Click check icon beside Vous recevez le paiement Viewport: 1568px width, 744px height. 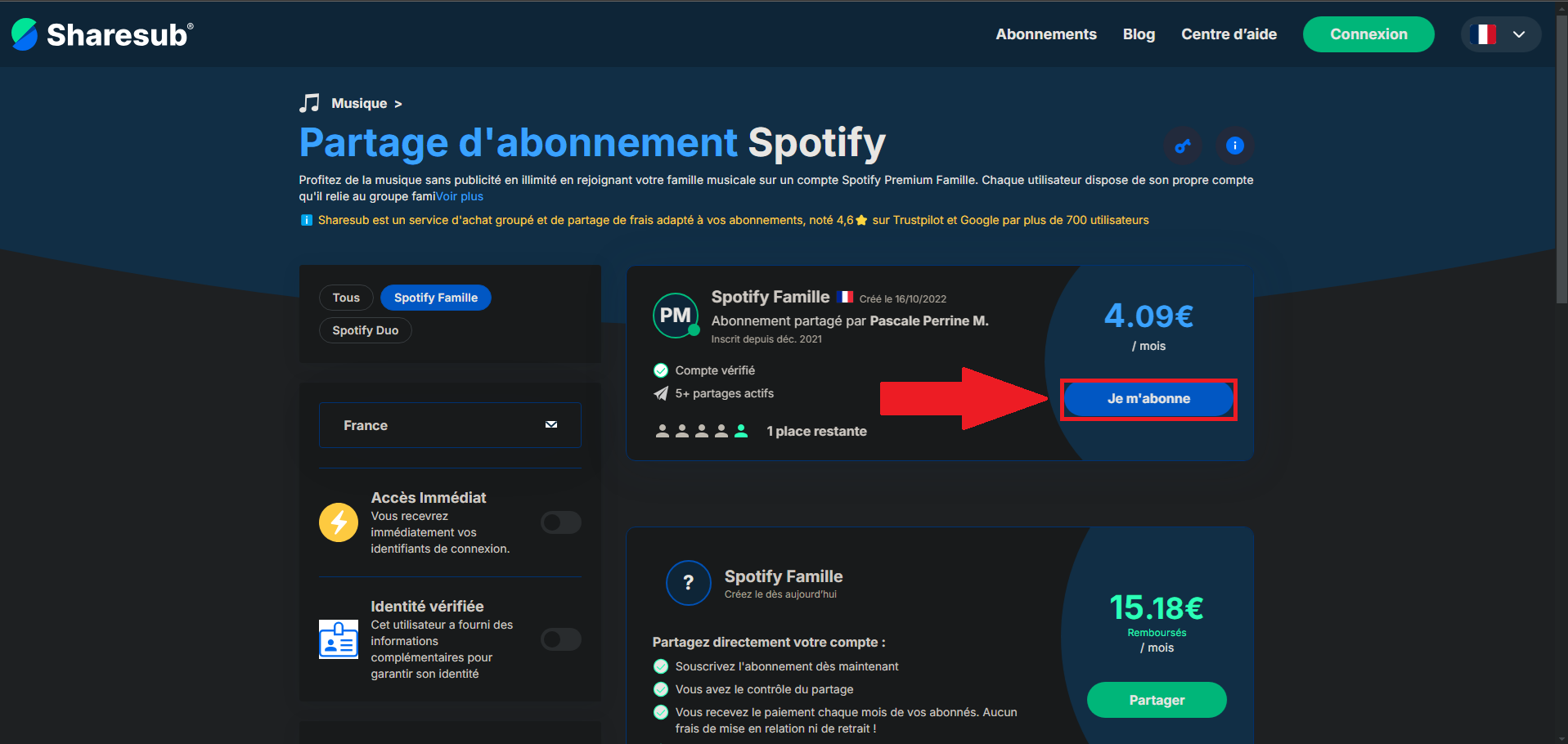click(x=661, y=712)
